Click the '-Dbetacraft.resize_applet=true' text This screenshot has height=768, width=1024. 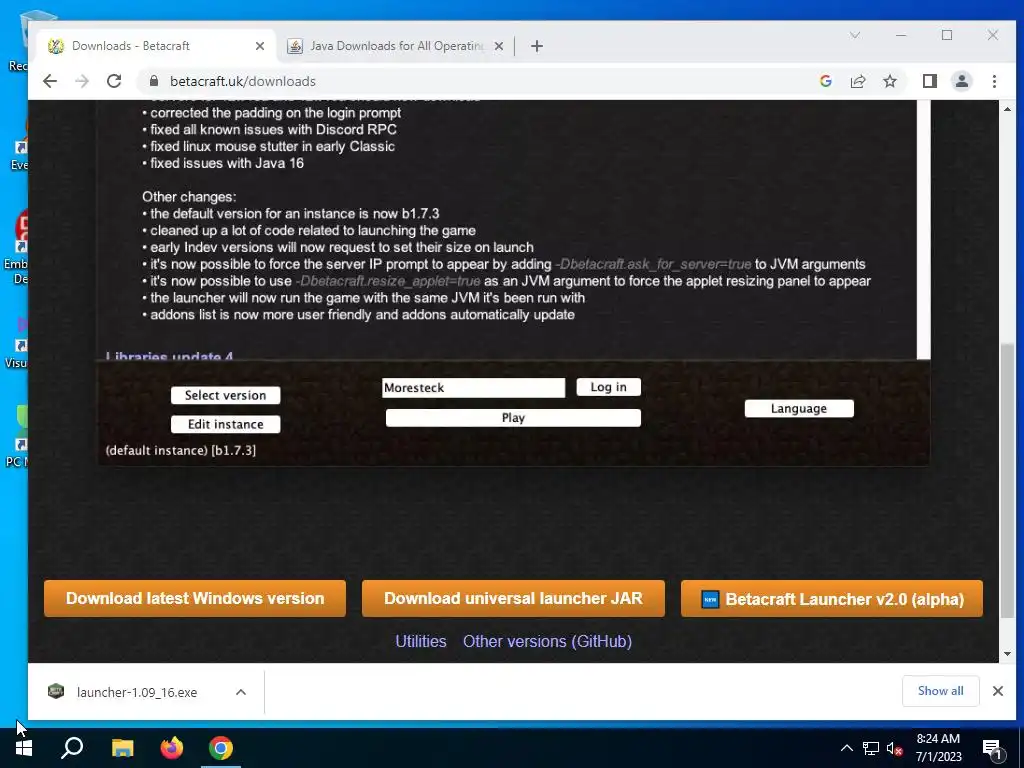click(x=388, y=281)
